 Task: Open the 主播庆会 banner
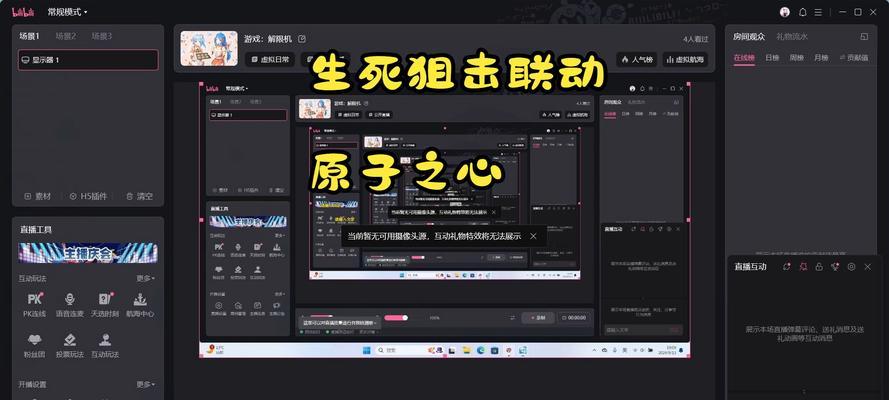pos(88,253)
